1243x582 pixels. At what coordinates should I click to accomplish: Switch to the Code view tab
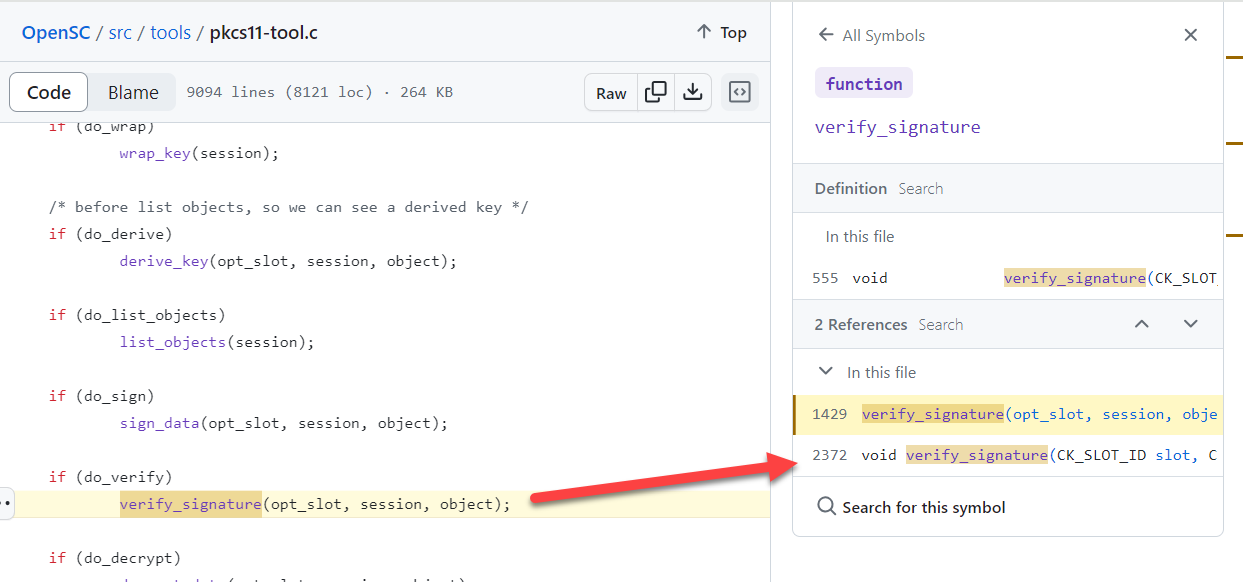[x=49, y=93]
